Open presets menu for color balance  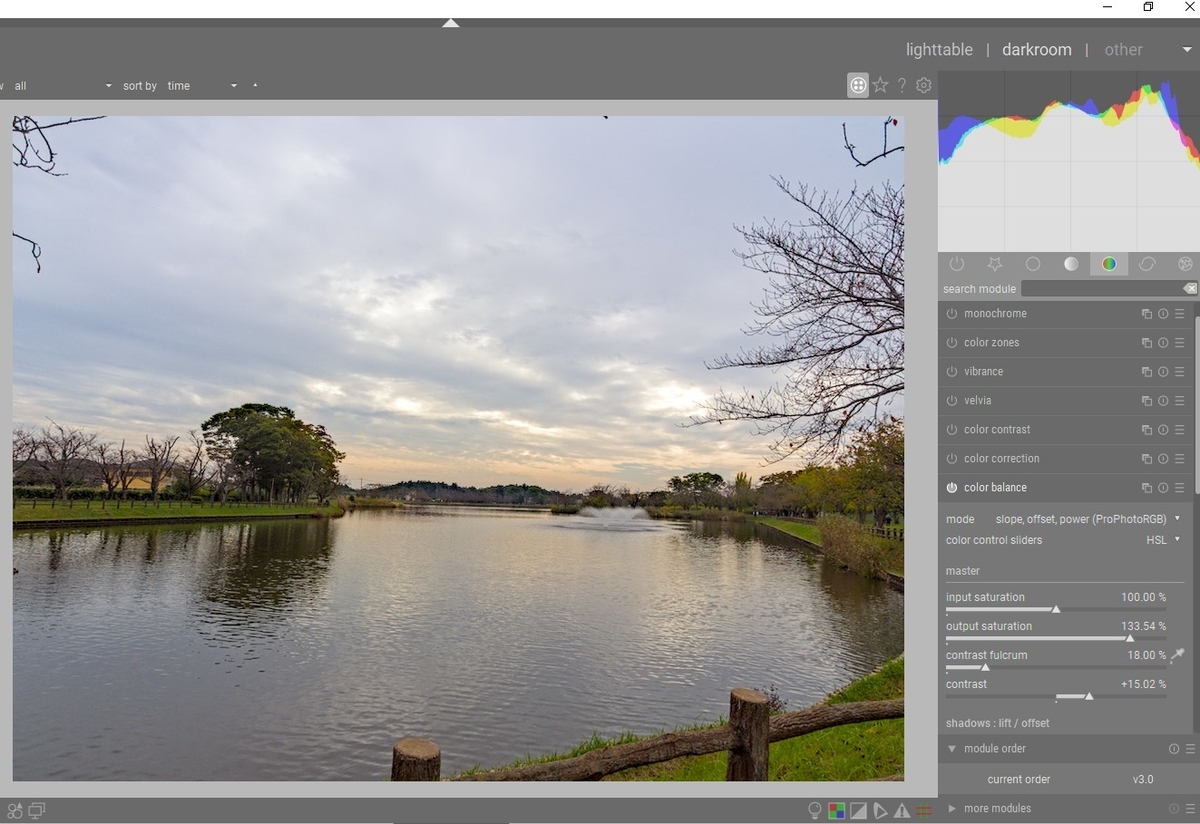click(1180, 488)
